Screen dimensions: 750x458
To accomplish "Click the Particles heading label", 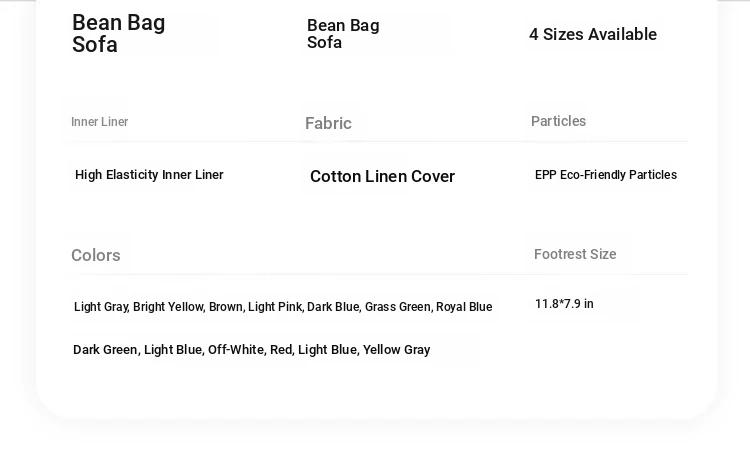I will click(558, 121).
